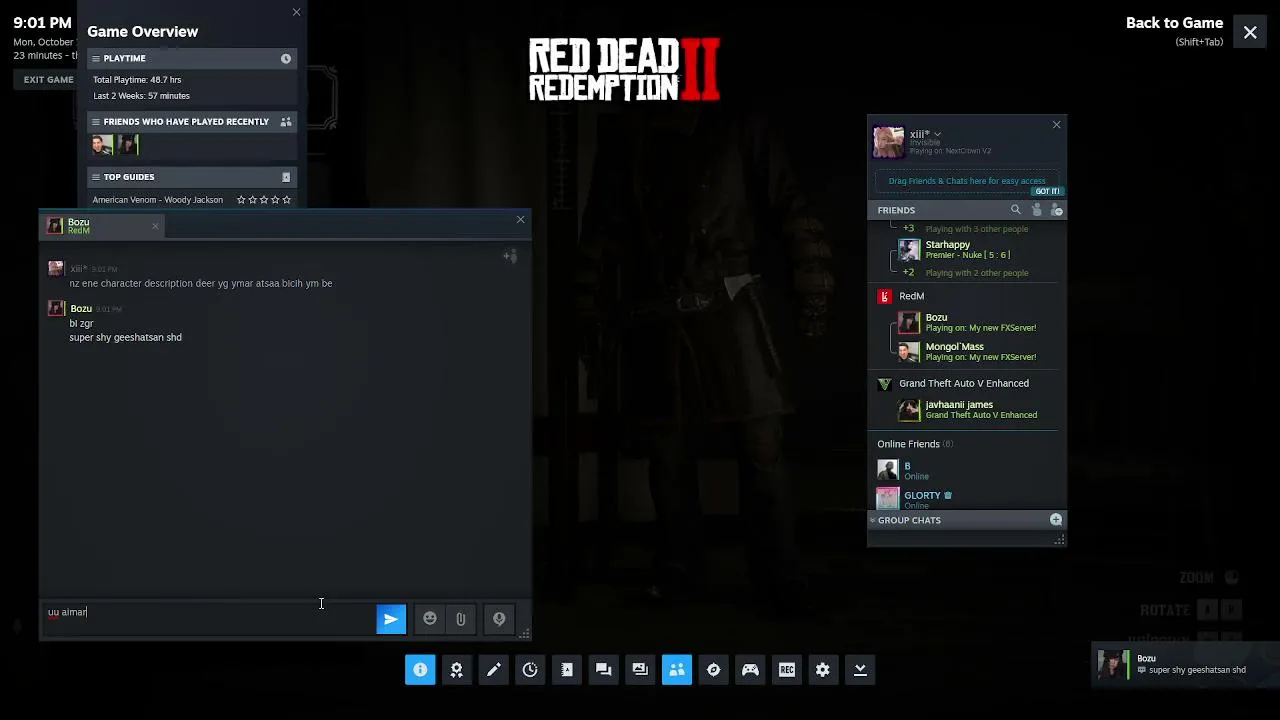This screenshot has width=1280, height=720.
Task: Open Mongol`Mass in the friends list
Action: 967,351
